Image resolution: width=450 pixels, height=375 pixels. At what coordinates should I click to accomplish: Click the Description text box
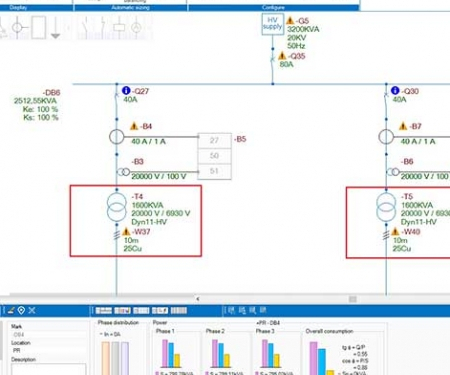48,369
